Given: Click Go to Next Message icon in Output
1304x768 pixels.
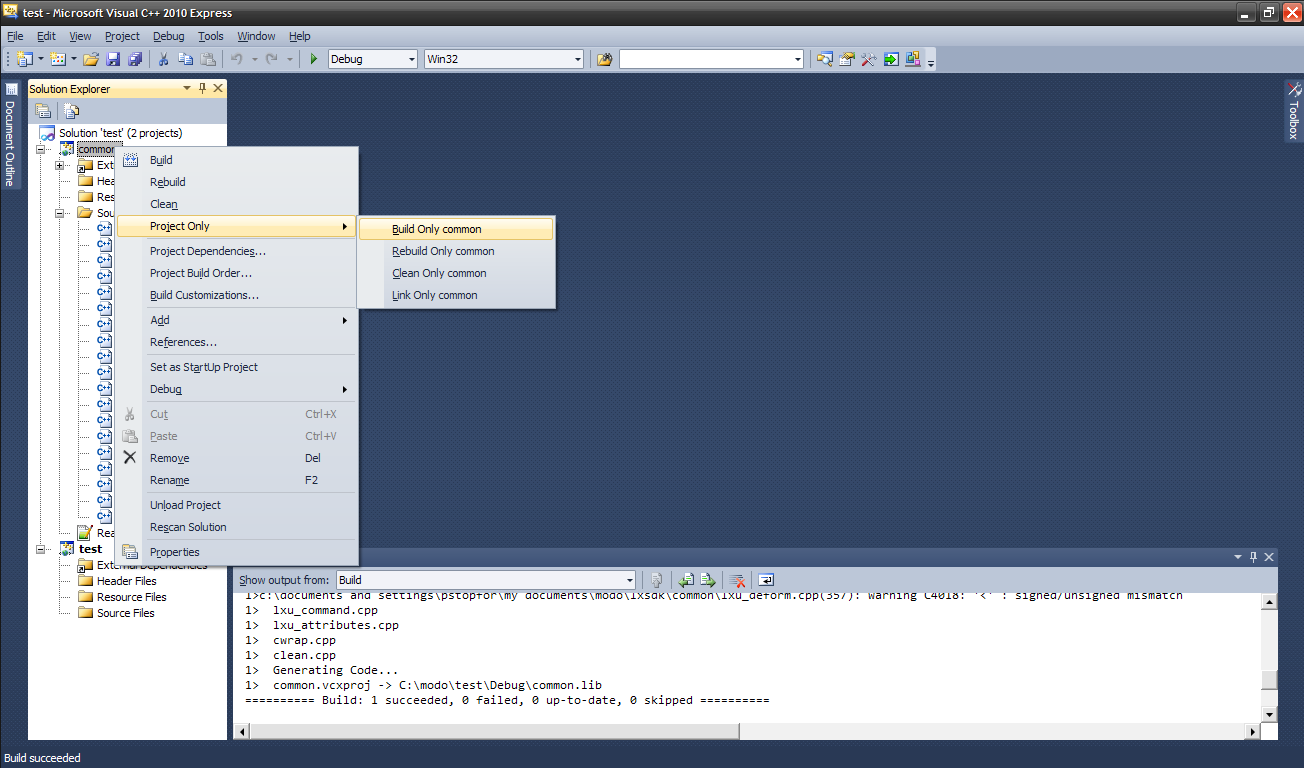Looking at the screenshot, I should coord(708,580).
